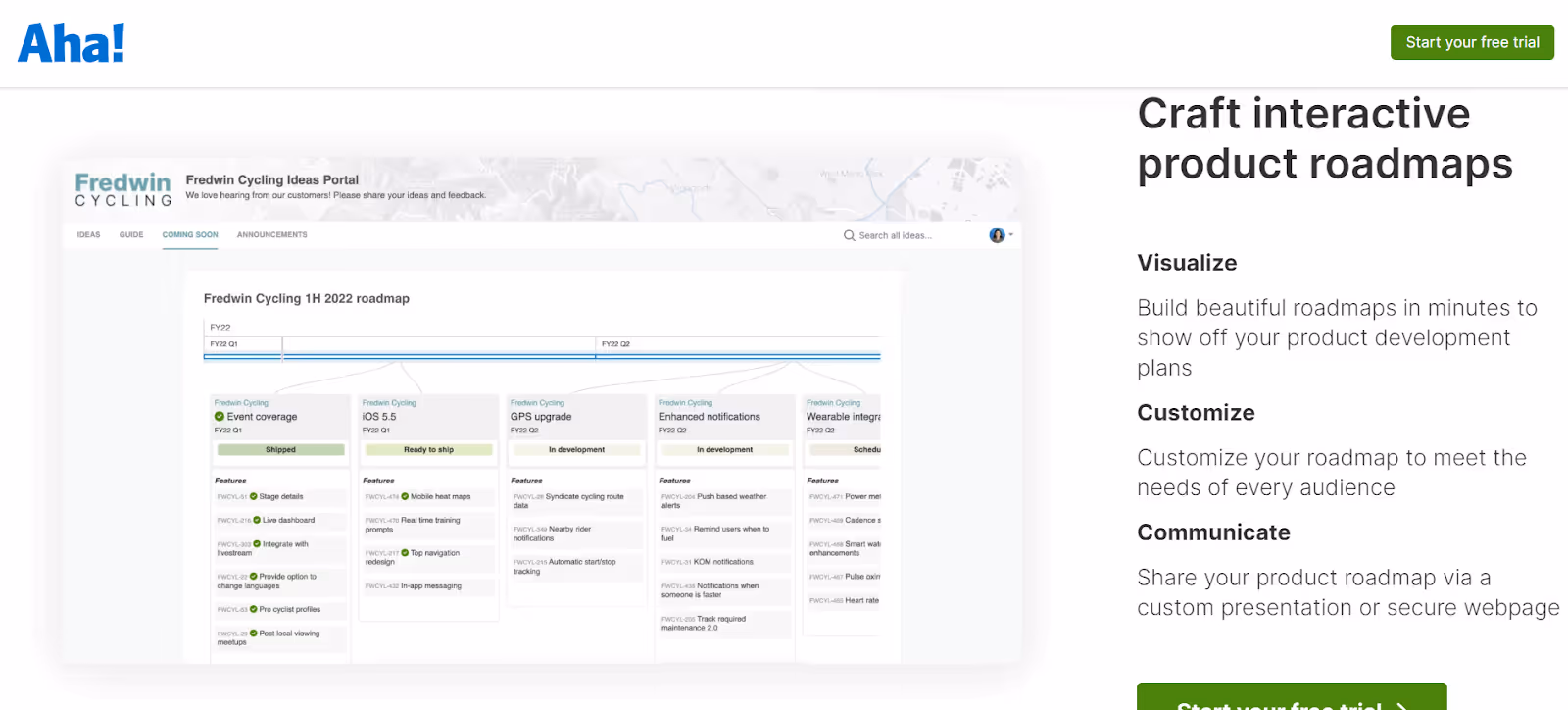Open the iOS 5.5 release card title
The image size is (1568, 710).
point(379,417)
